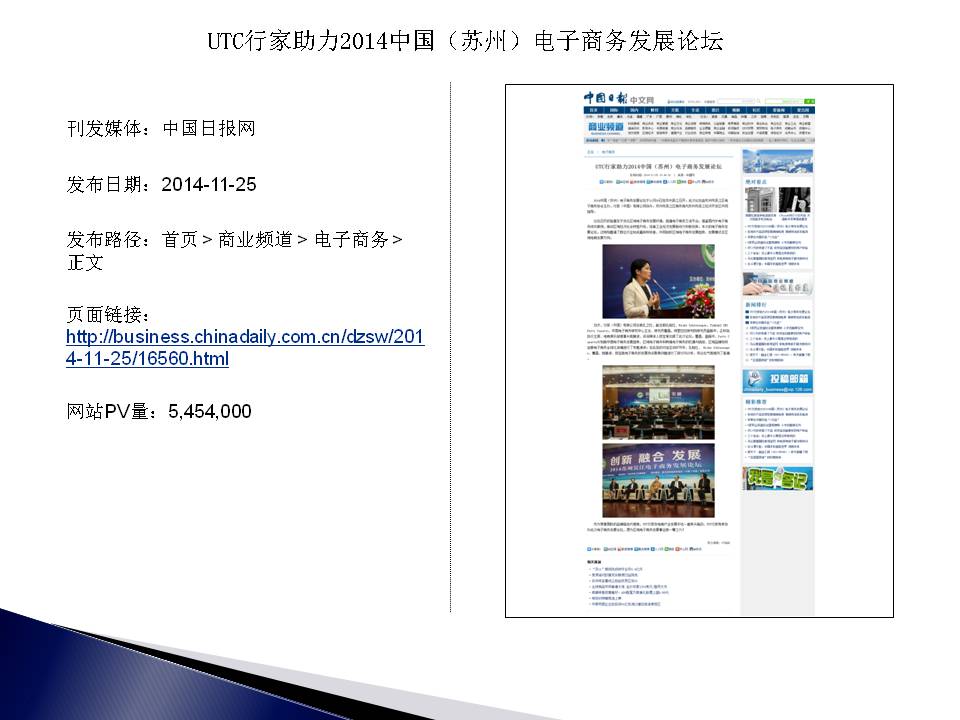Click the word '正文' under the publish path
Image resolution: width=960 pixels, height=720 pixels.
coord(85,263)
